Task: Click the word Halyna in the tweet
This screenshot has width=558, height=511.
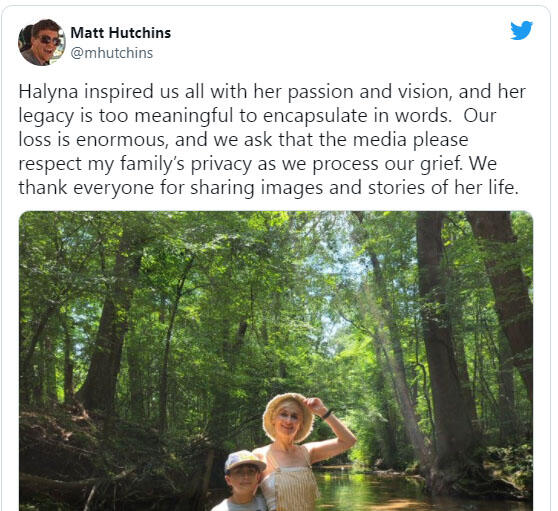Action: (48, 93)
